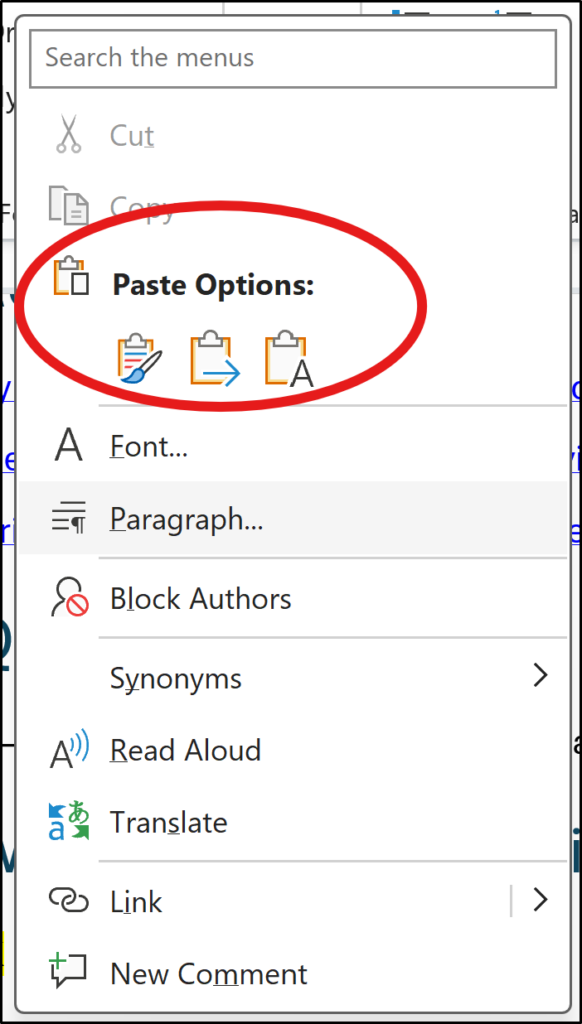The image size is (582, 1024).
Task: Select the Keep Text Only paste icon
Action: (x=287, y=357)
